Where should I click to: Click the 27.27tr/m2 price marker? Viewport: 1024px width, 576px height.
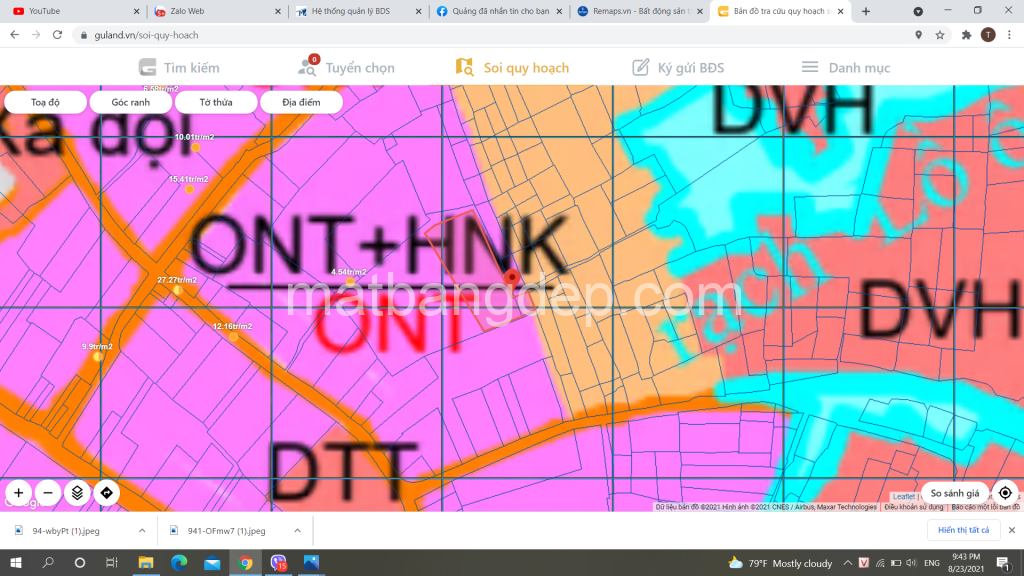tap(178, 289)
